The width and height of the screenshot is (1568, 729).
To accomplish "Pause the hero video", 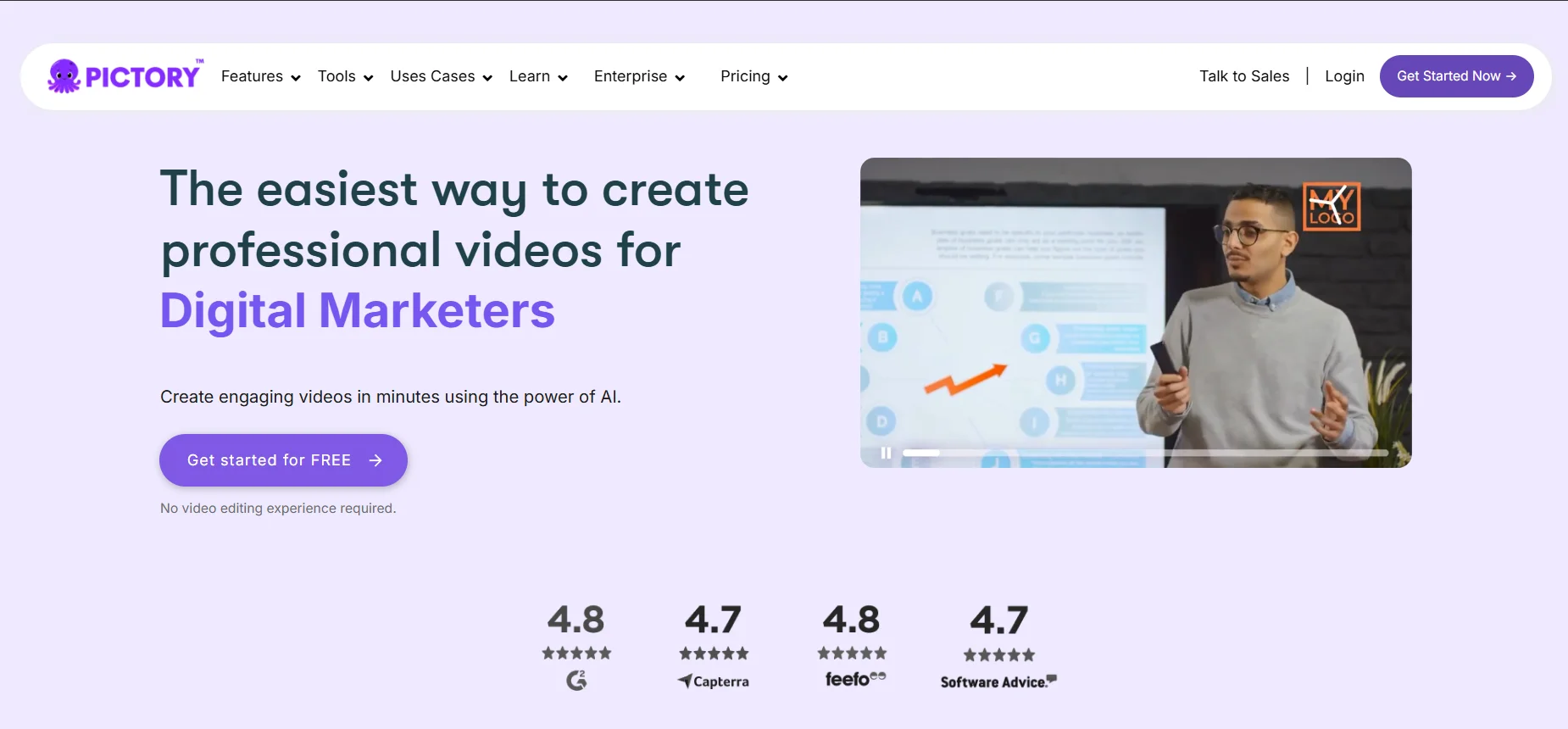I will [x=886, y=453].
